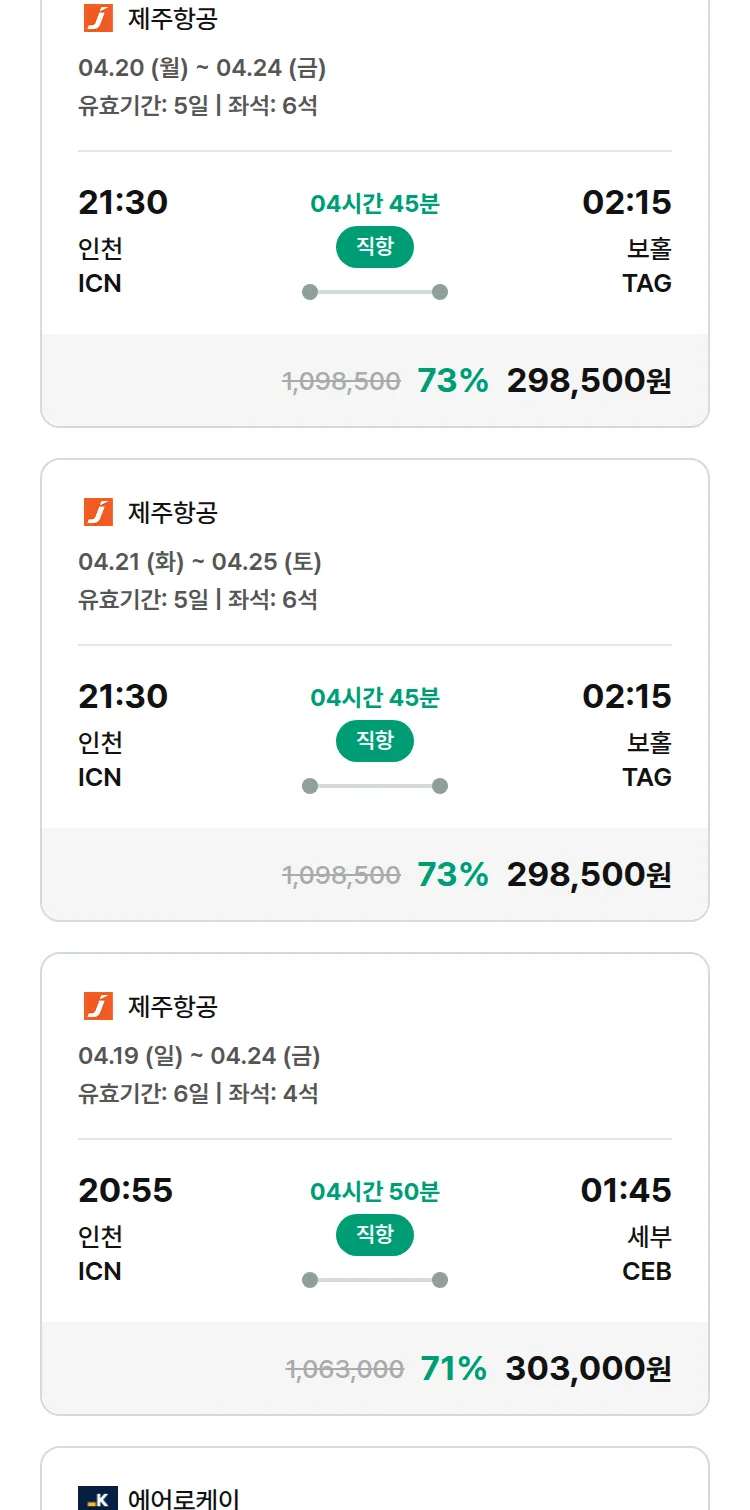
Task: Open the 04.20 (월) ~ 04.24 (금) date range
Action: (202, 68)
